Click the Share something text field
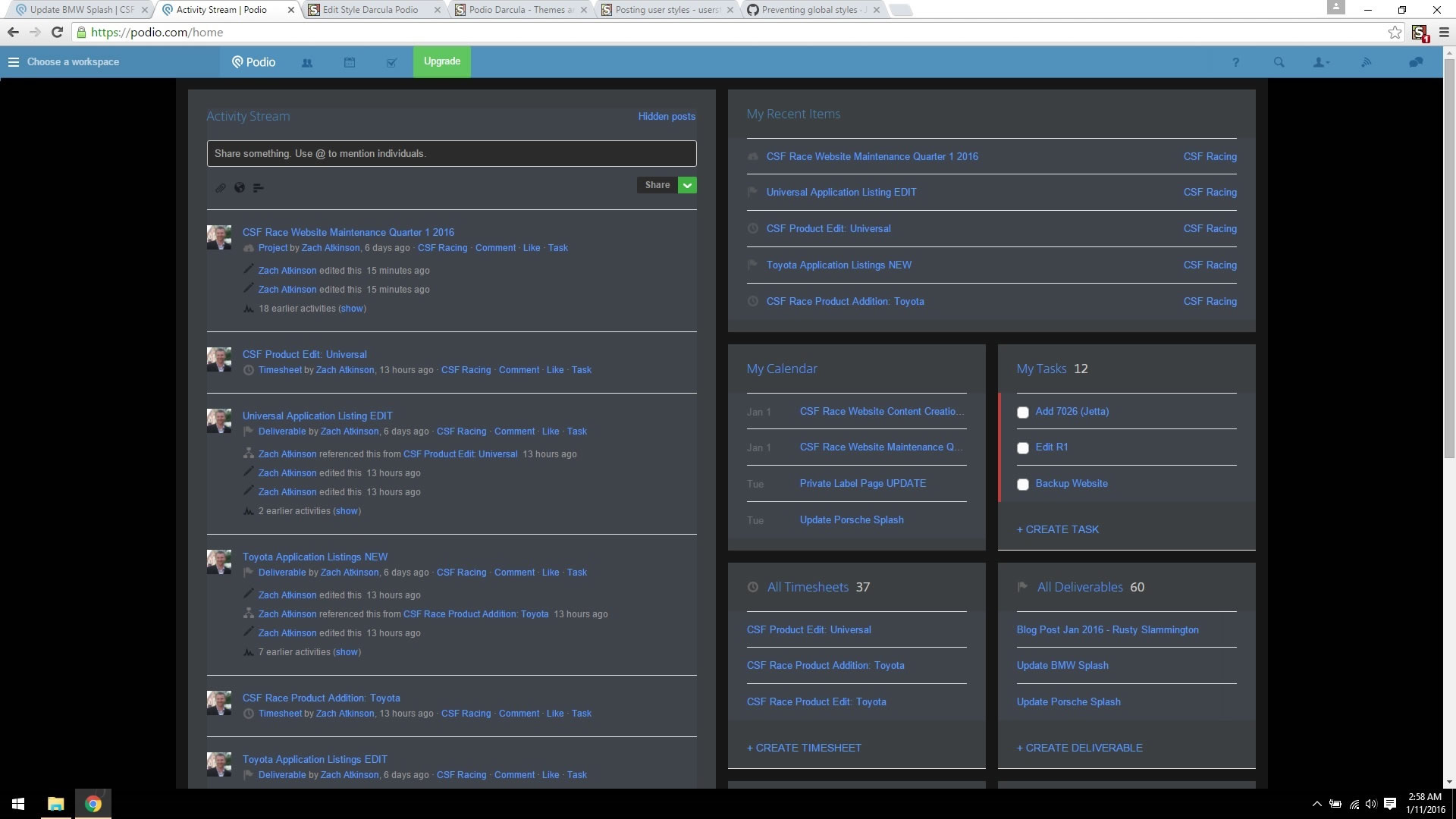Image resolution: width=1456 pixels, height=819 pixels. [x=451, y=154]
